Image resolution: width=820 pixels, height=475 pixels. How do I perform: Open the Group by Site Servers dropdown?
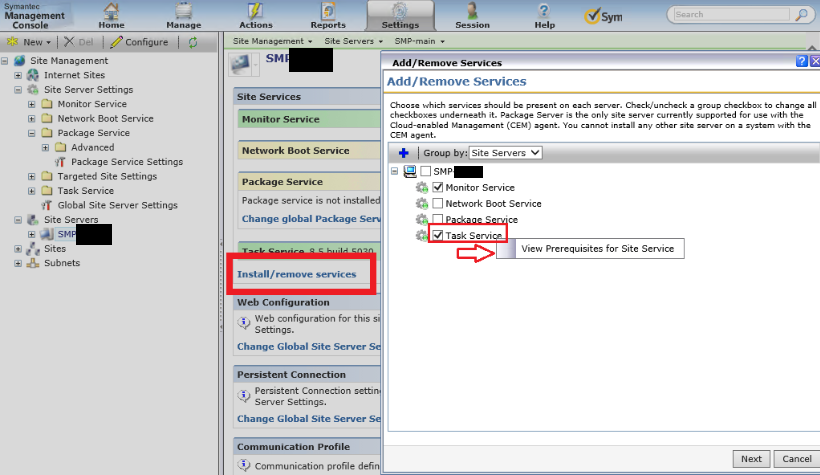[505, 153]
